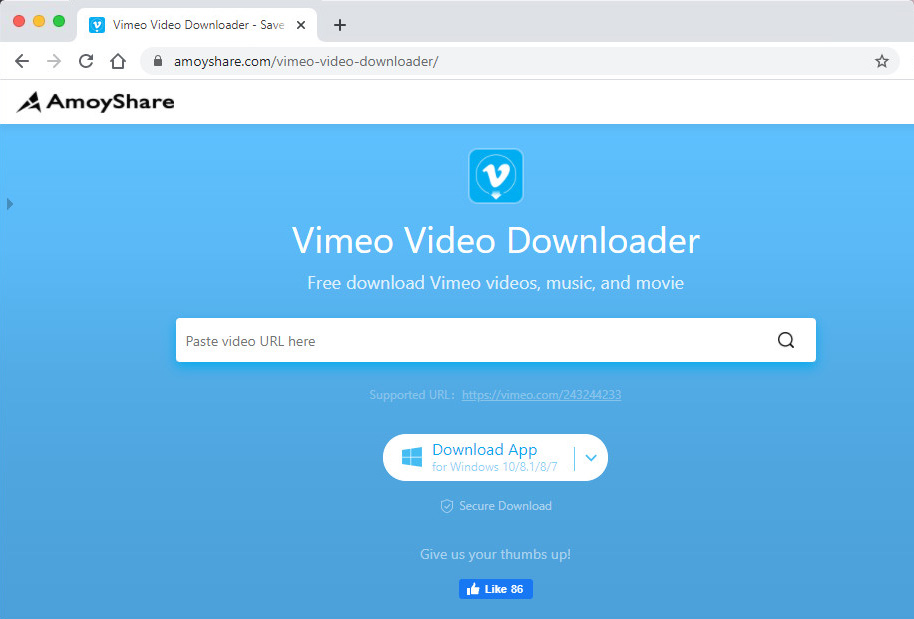Reload the current page
The width and height of the screenshot is (914, 619).
pyautogui.click(x=86, y=61)
